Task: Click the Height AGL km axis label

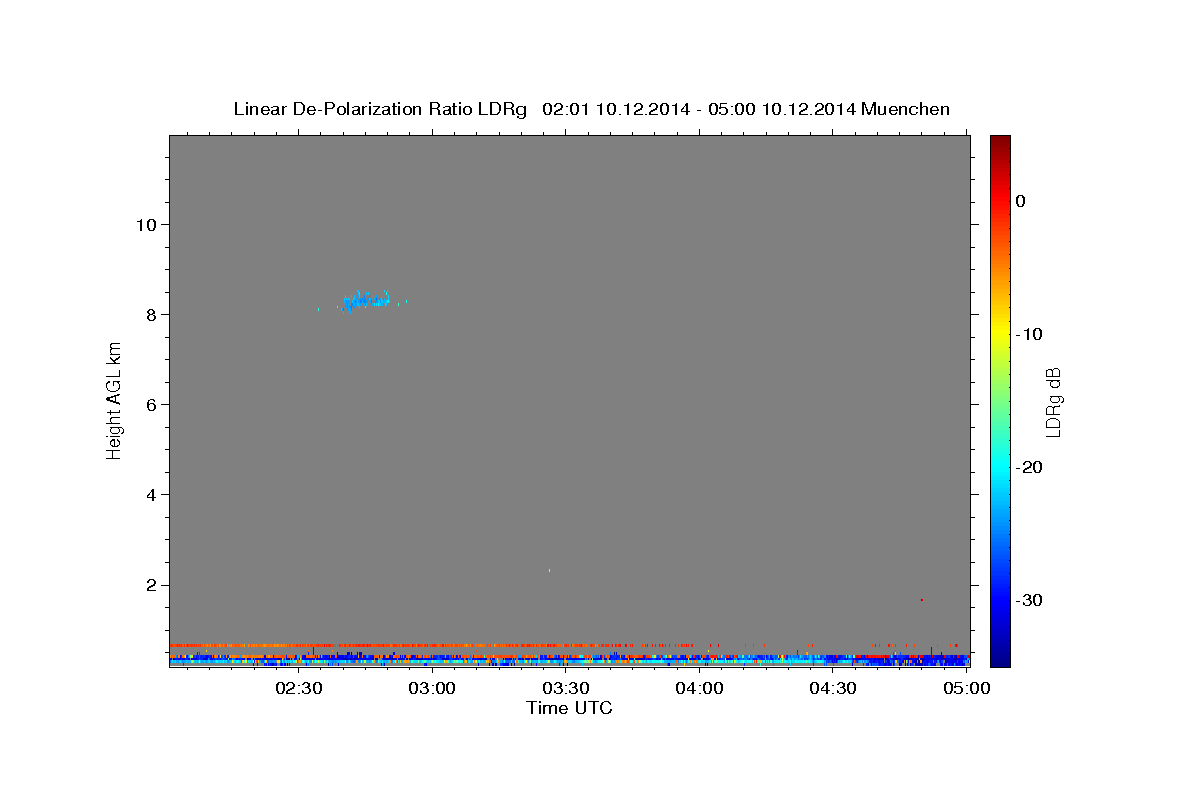Action: click(x=114, y=400)
